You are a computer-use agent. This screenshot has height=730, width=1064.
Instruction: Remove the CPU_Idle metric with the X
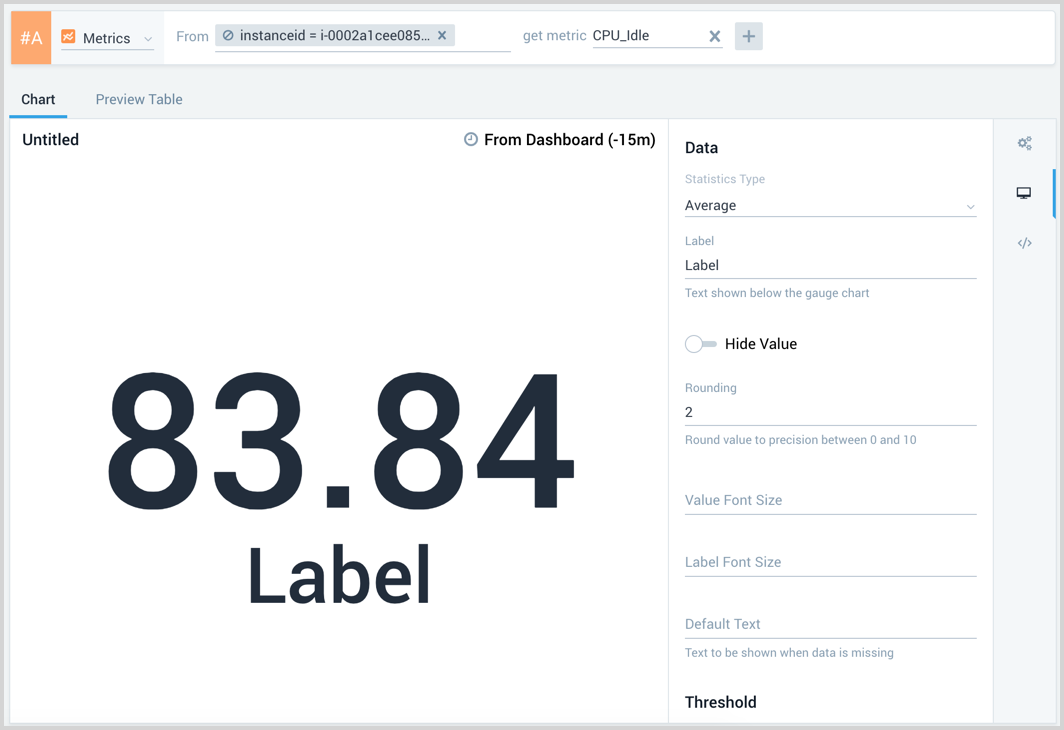pyautogui.click(x=715, y=35)
